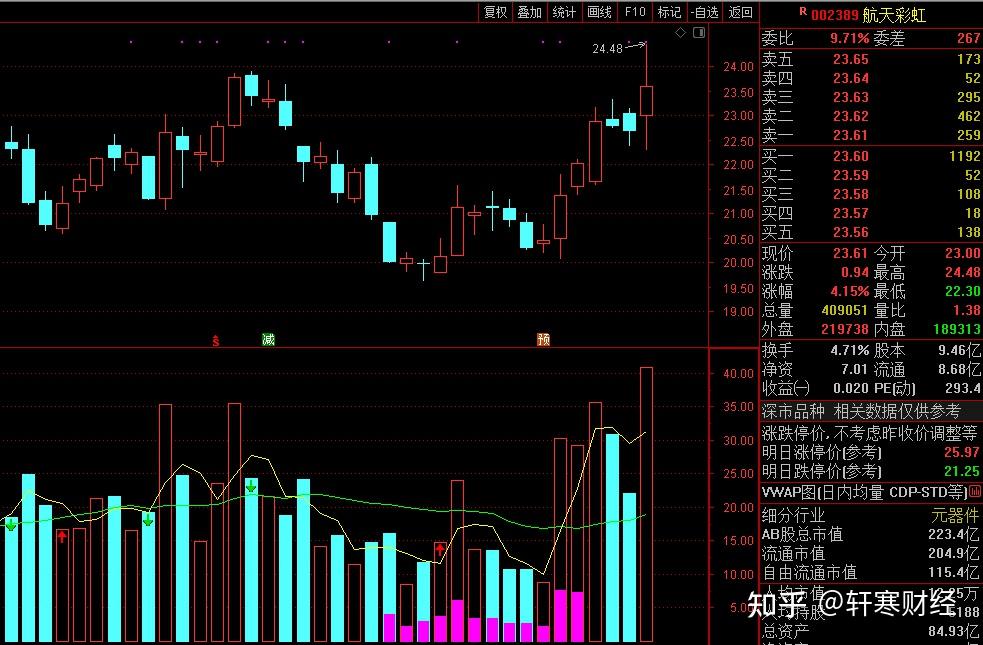Click the green 减 shareholder-reduction marker
The image size is (983, 645).
[268, 339]
